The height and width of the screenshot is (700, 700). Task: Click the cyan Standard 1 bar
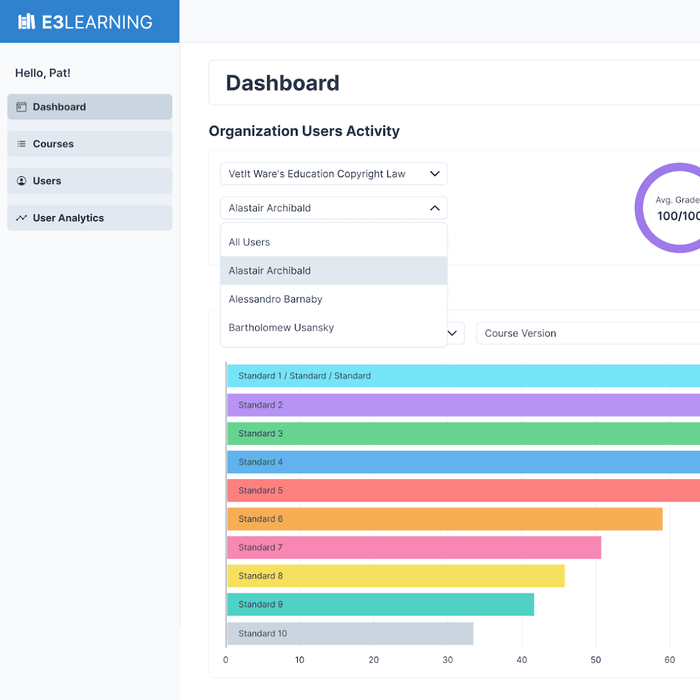(x=463, y=376)
